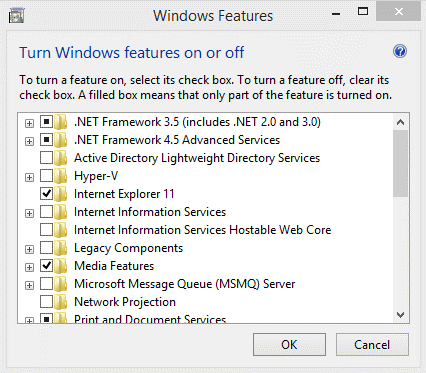Select the .NET Framework 4.5 Advanced Services label
This screenshot has height=373, width=426.
pos(177,140)
